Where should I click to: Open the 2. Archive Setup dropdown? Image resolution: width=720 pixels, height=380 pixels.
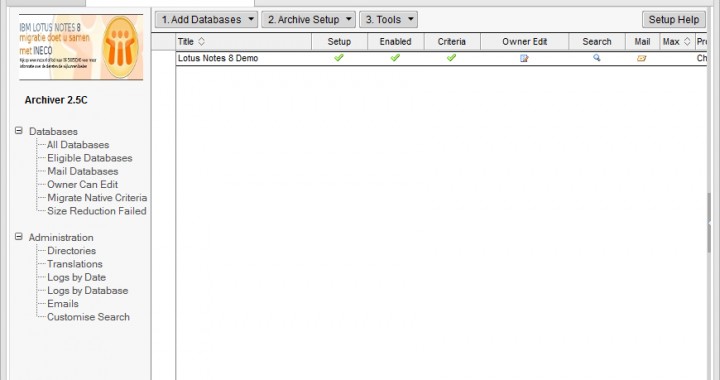click(x=308, y=20)
